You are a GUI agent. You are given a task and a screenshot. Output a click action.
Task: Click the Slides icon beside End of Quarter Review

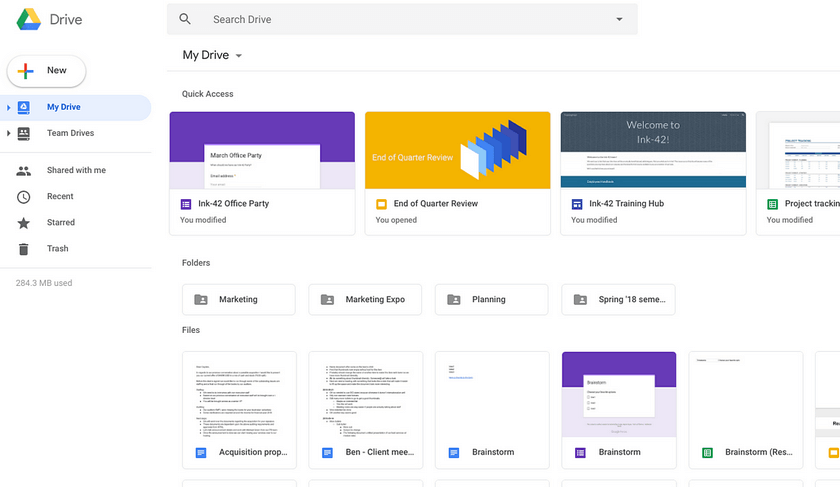point(381,204)
